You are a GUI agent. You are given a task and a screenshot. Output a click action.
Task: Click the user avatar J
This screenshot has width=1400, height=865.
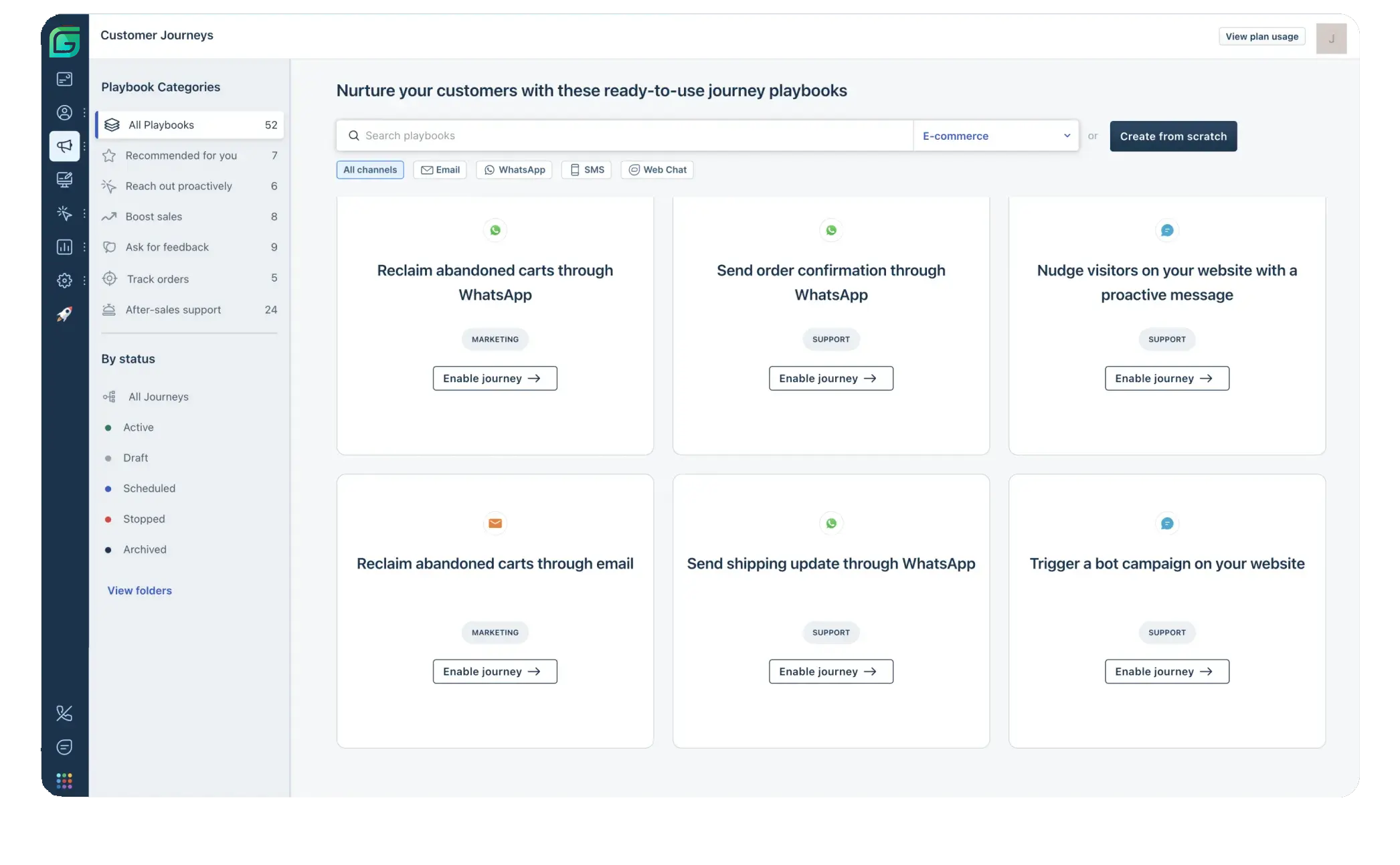[1331, 38]
